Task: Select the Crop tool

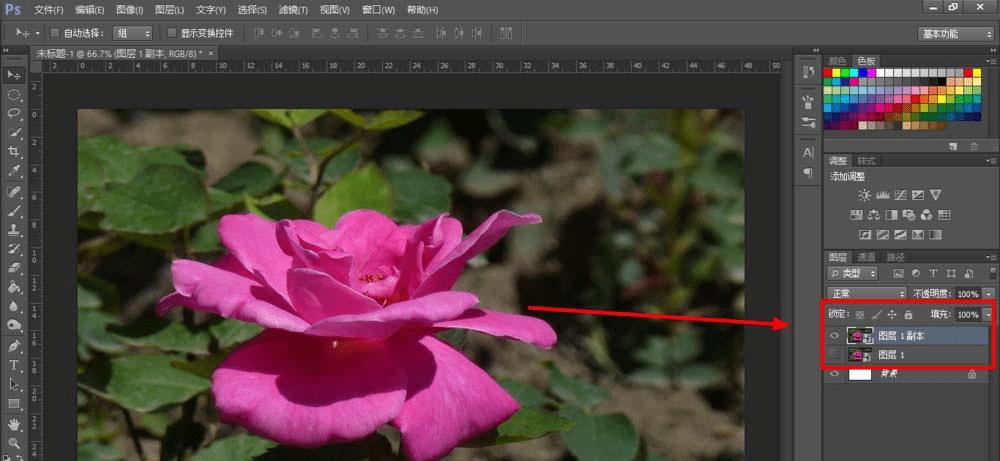Action: (14, 152)
